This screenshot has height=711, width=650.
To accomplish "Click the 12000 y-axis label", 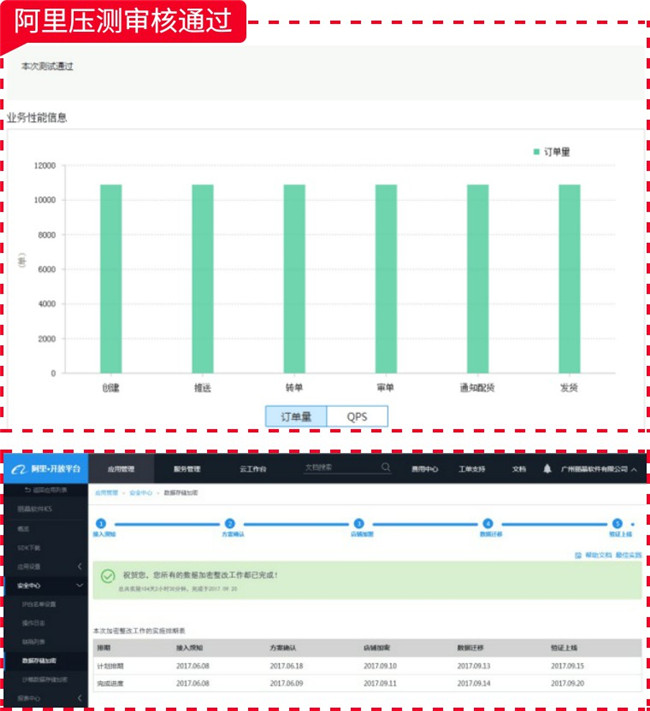I will tap(45, 166).
